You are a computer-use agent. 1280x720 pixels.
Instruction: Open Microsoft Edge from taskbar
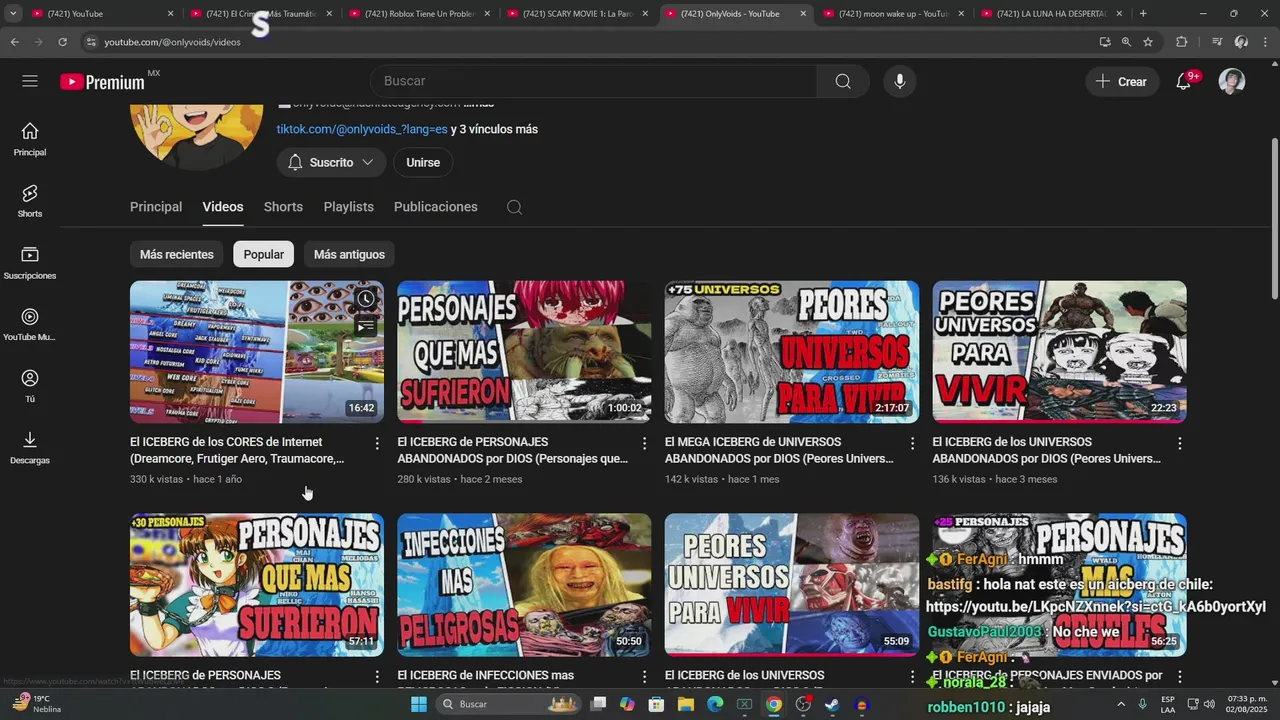coord(715,704)
